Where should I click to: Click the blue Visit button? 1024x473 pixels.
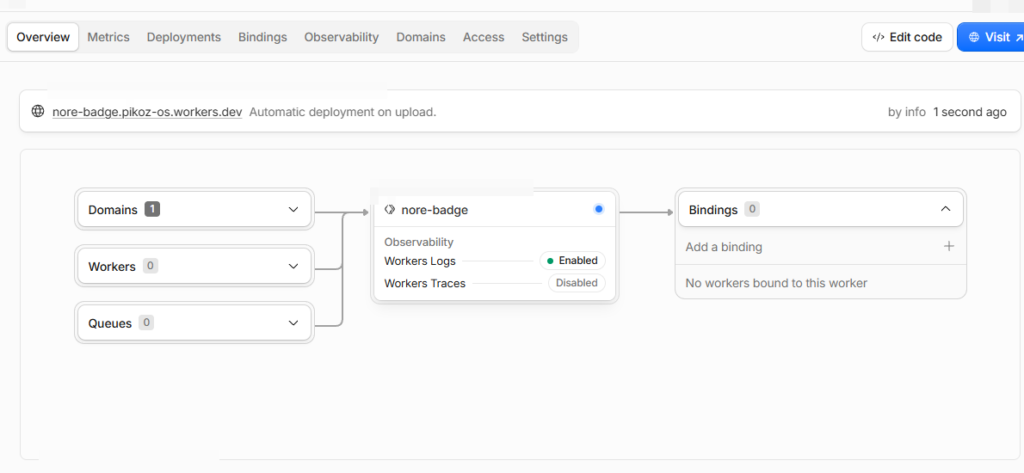click(x=991, y=37)
